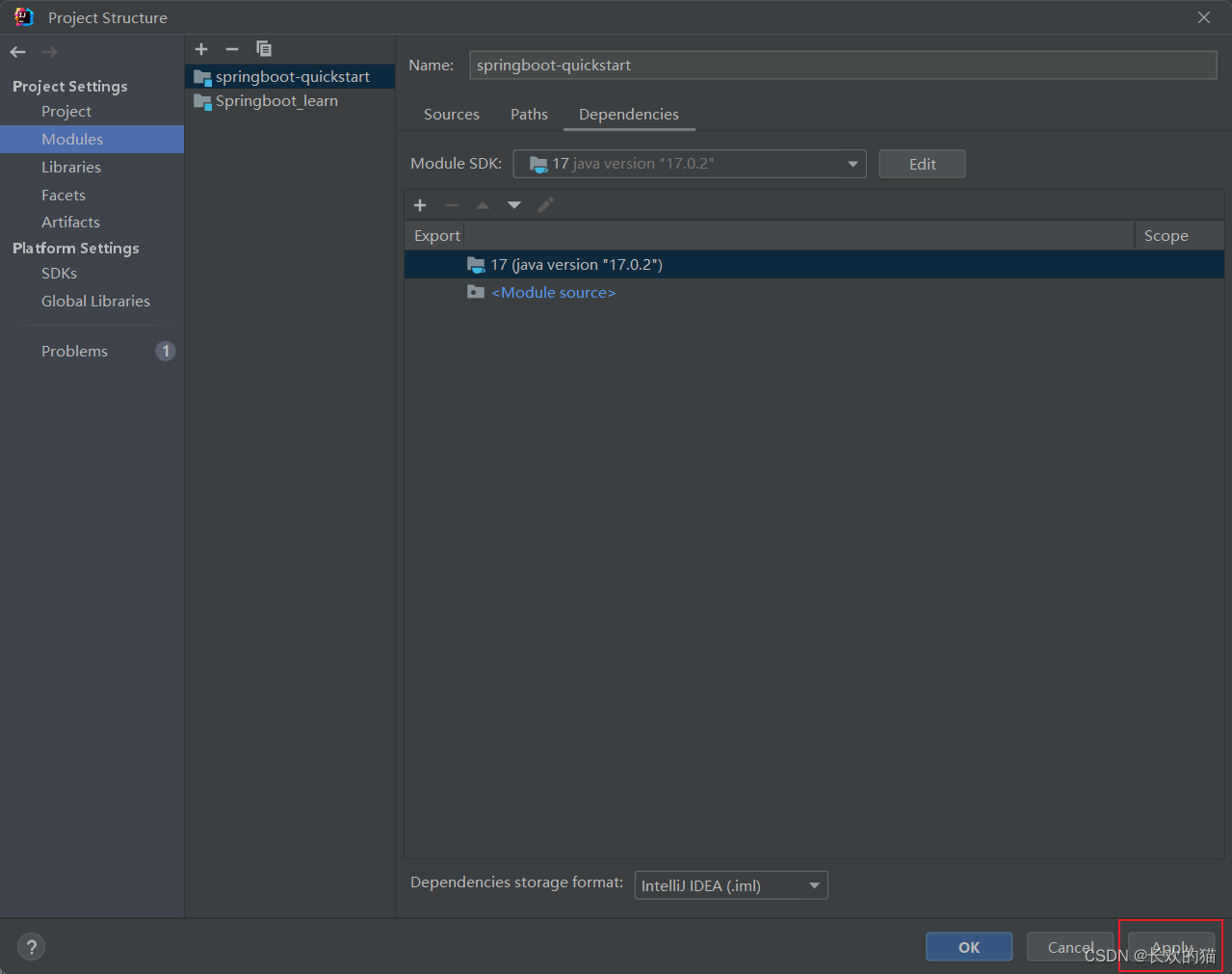Screen dimensions: 1232x974
Task: Switch to the Sources tab
Action: (452, 115)
